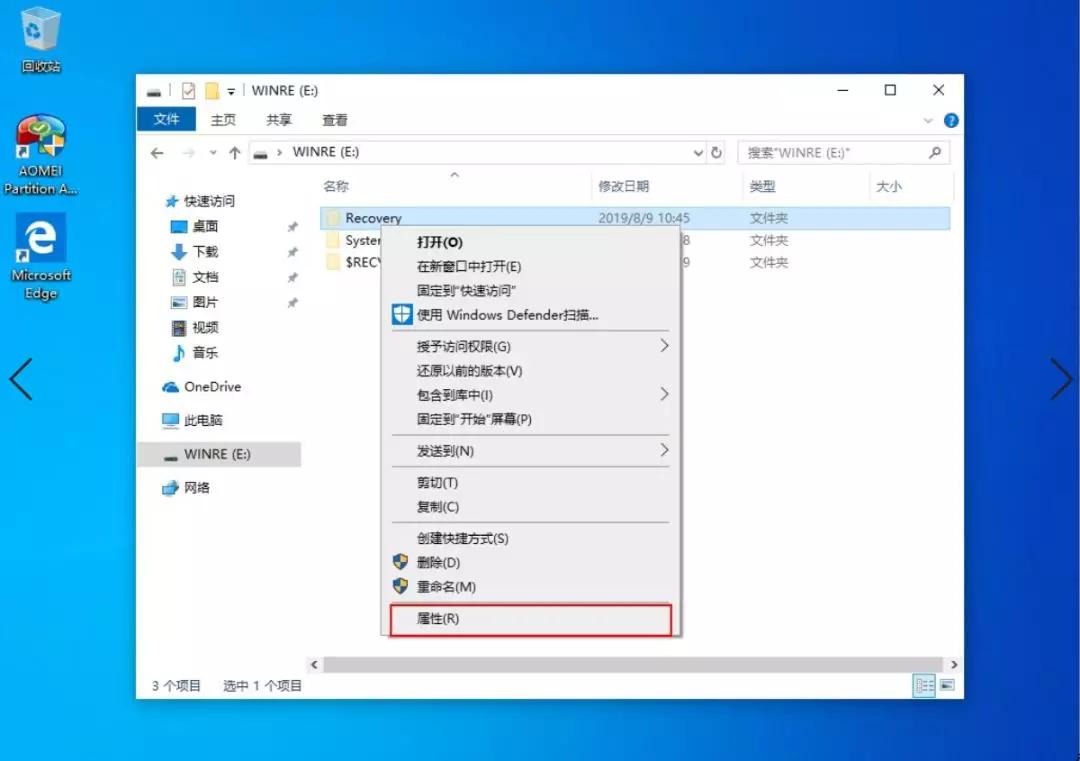Open the 查看 View ribbon tab

(x=334, y=120)
